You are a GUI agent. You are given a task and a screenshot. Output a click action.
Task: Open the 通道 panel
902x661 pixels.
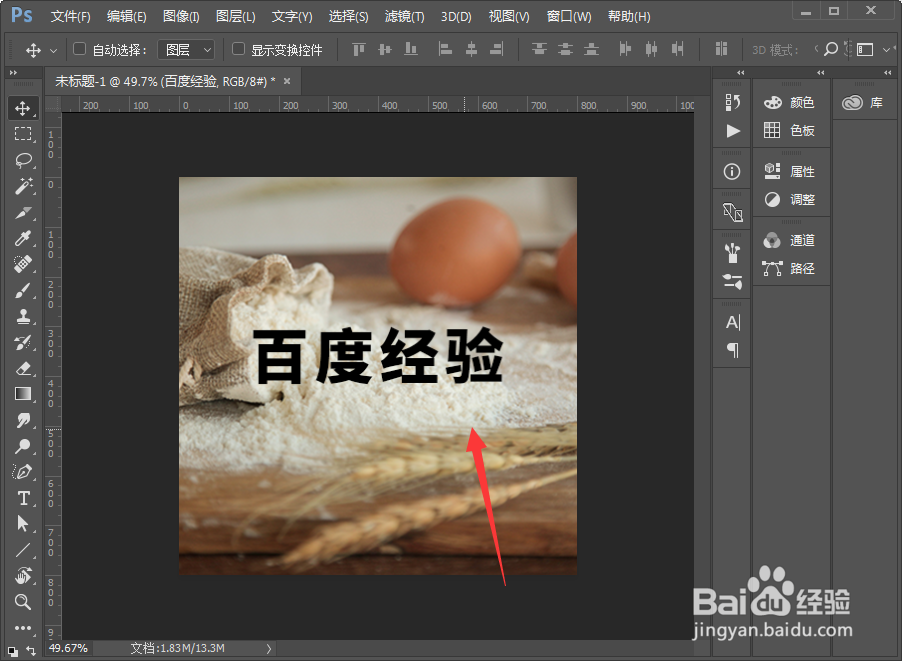click(790, 240)
